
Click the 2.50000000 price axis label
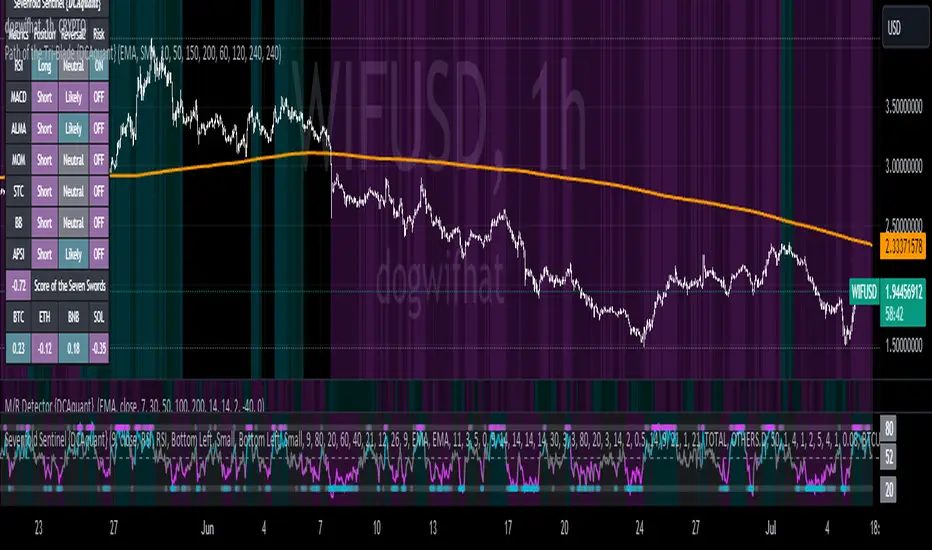(903, 225)
